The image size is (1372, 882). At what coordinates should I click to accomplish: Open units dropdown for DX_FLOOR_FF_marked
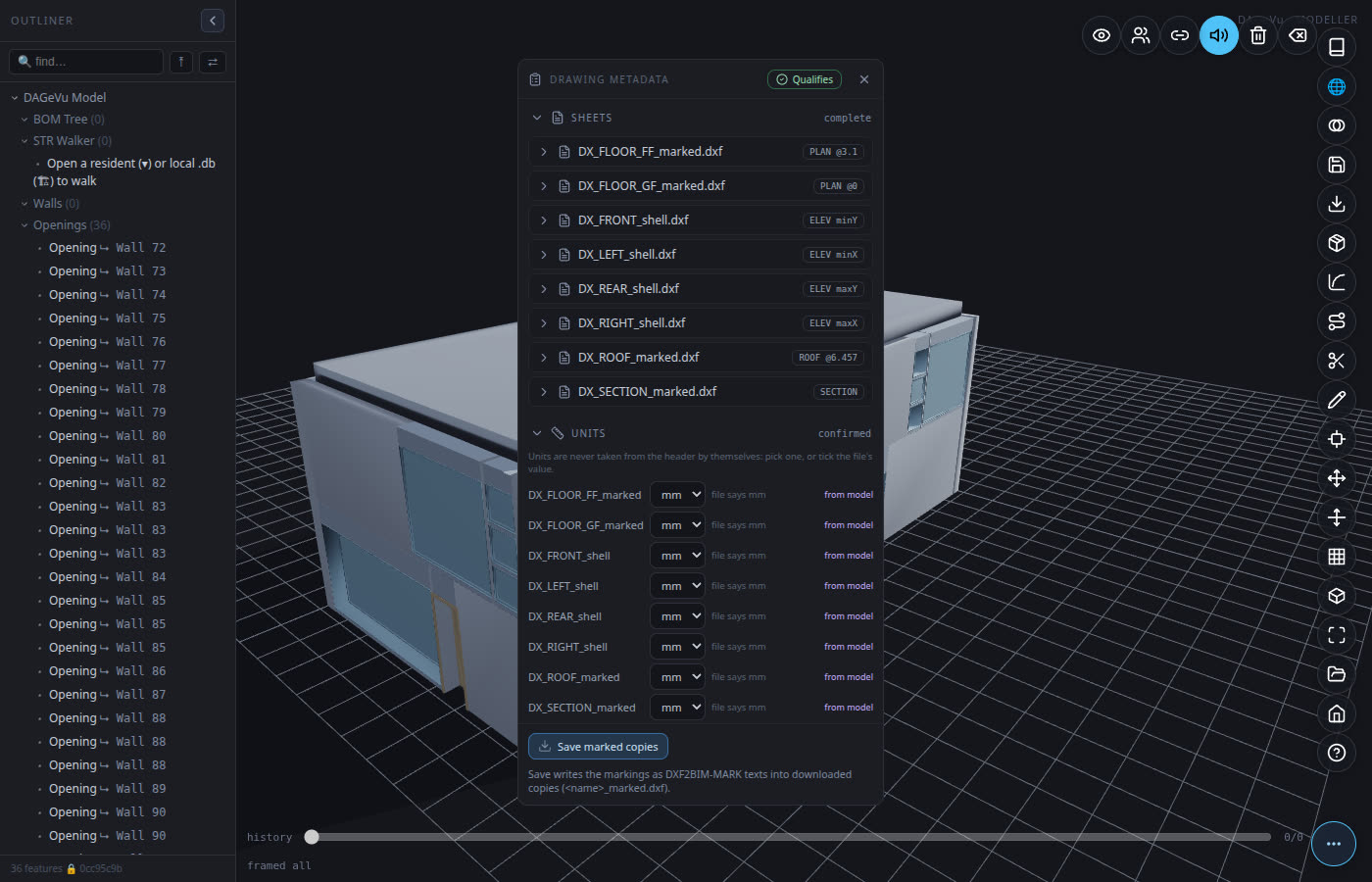coord(677,495)
